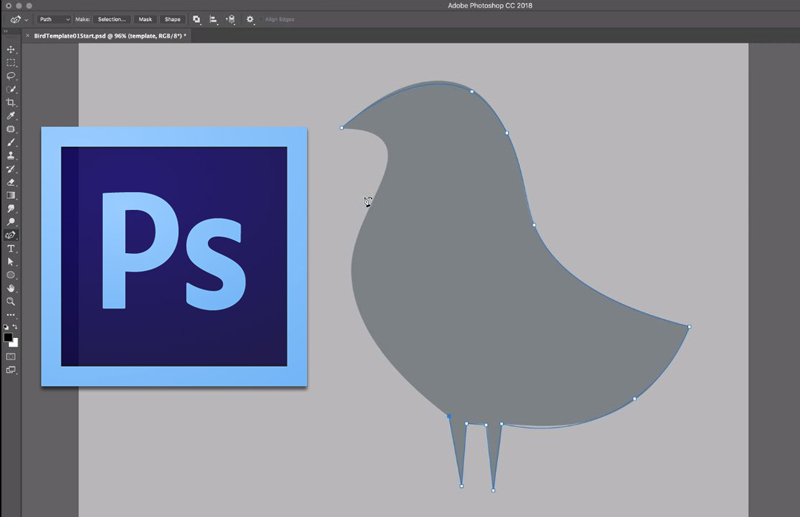The image size is (800, 517).
Task: Swap foreground and background colors
Action: coord(15,327)
